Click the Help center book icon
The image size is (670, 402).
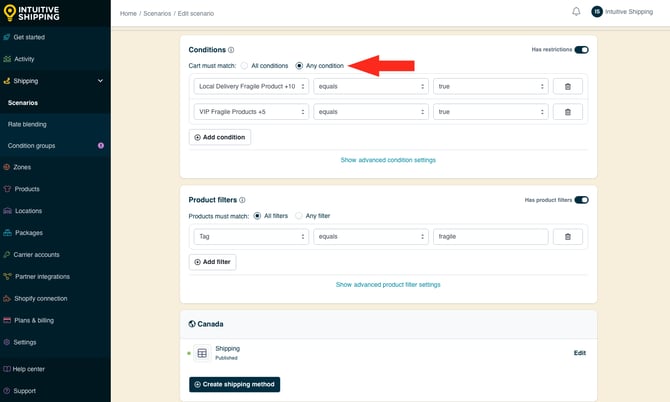6,369
